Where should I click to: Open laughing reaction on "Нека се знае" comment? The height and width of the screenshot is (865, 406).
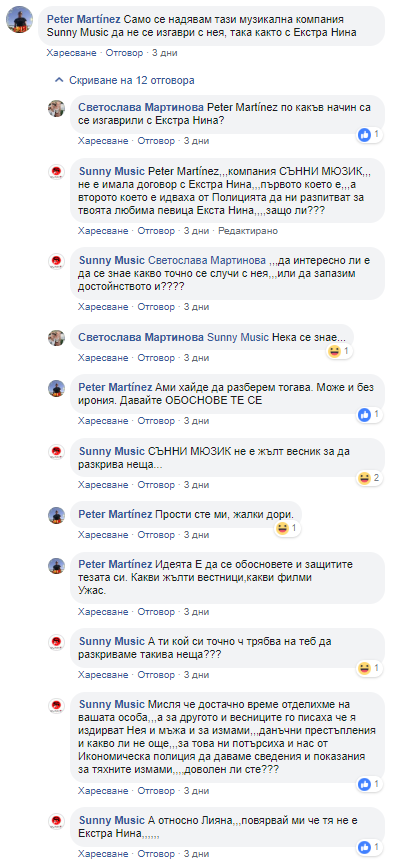pos(339,351)
